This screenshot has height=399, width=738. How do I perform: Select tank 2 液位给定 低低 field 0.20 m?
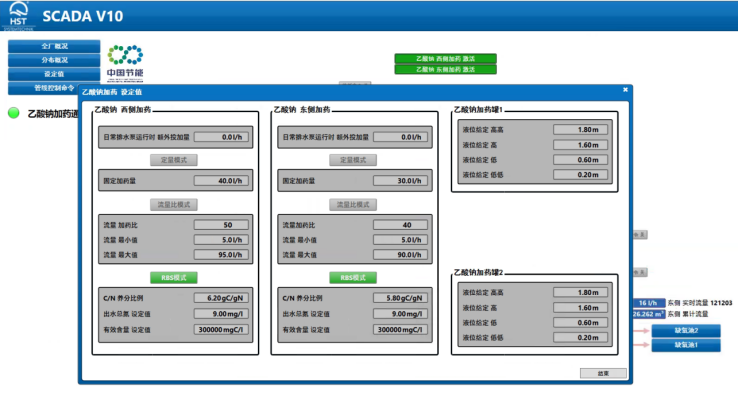(x=580, y=337)
